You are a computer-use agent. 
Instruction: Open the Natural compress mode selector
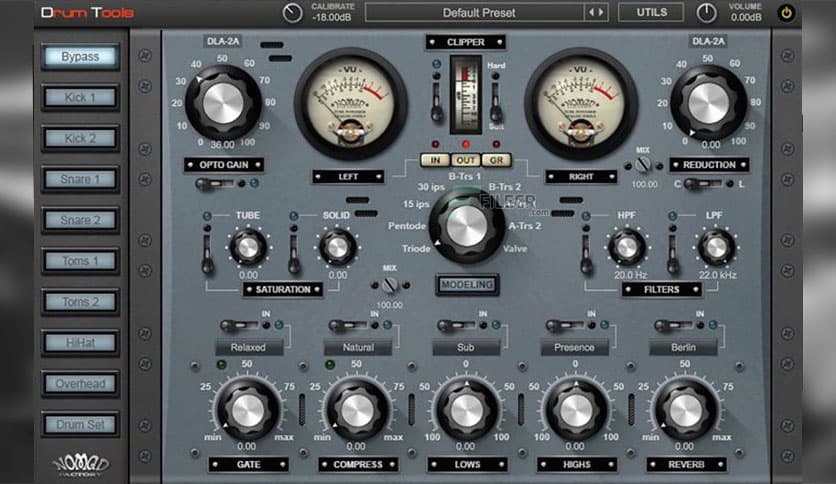click(x=358, y=348)
